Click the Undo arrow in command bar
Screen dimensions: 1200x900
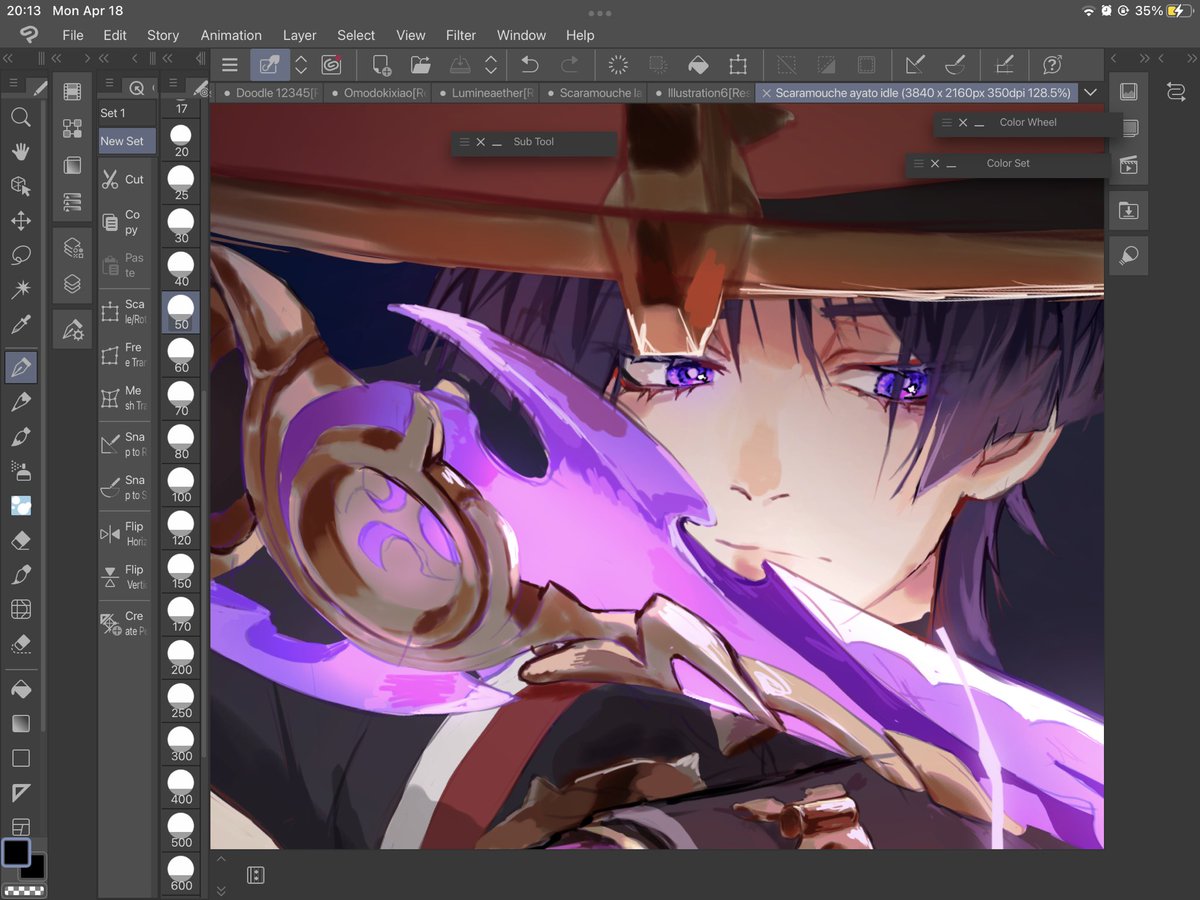[530, 65]
